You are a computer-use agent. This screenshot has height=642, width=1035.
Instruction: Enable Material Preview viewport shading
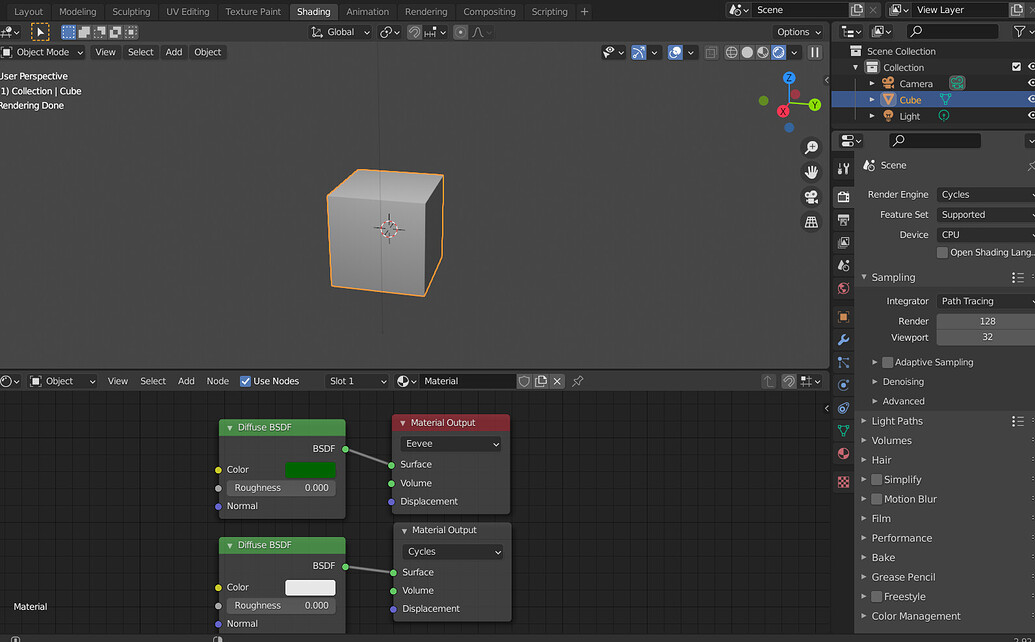pyautogui.click(x=761, y=52)
